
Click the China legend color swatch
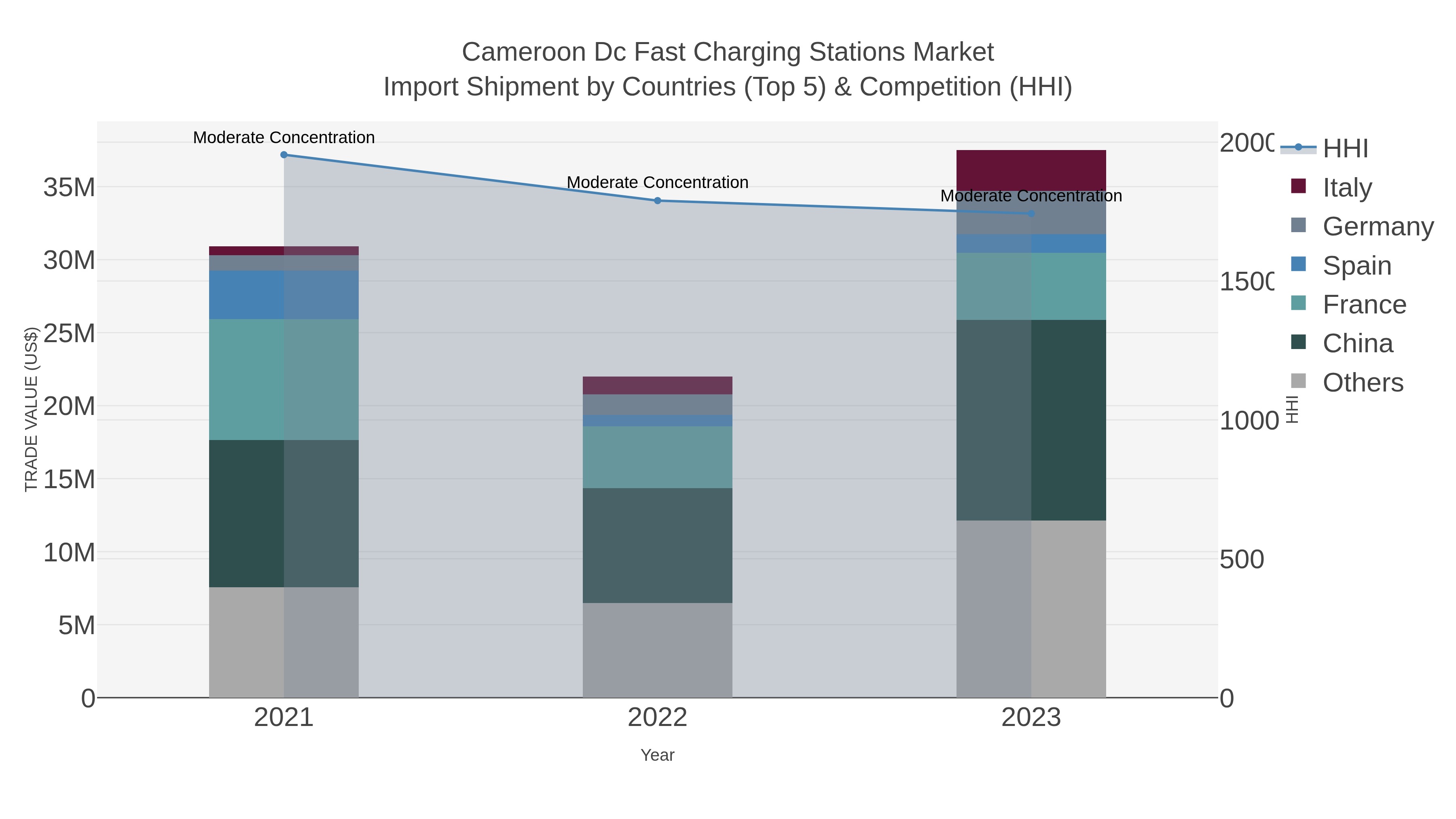[x=1299, y=342]
